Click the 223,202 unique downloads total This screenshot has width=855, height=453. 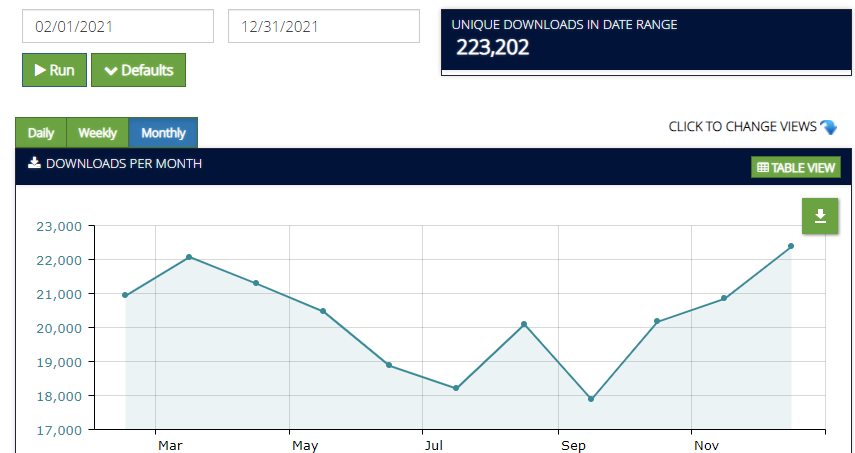coord(493,47)
